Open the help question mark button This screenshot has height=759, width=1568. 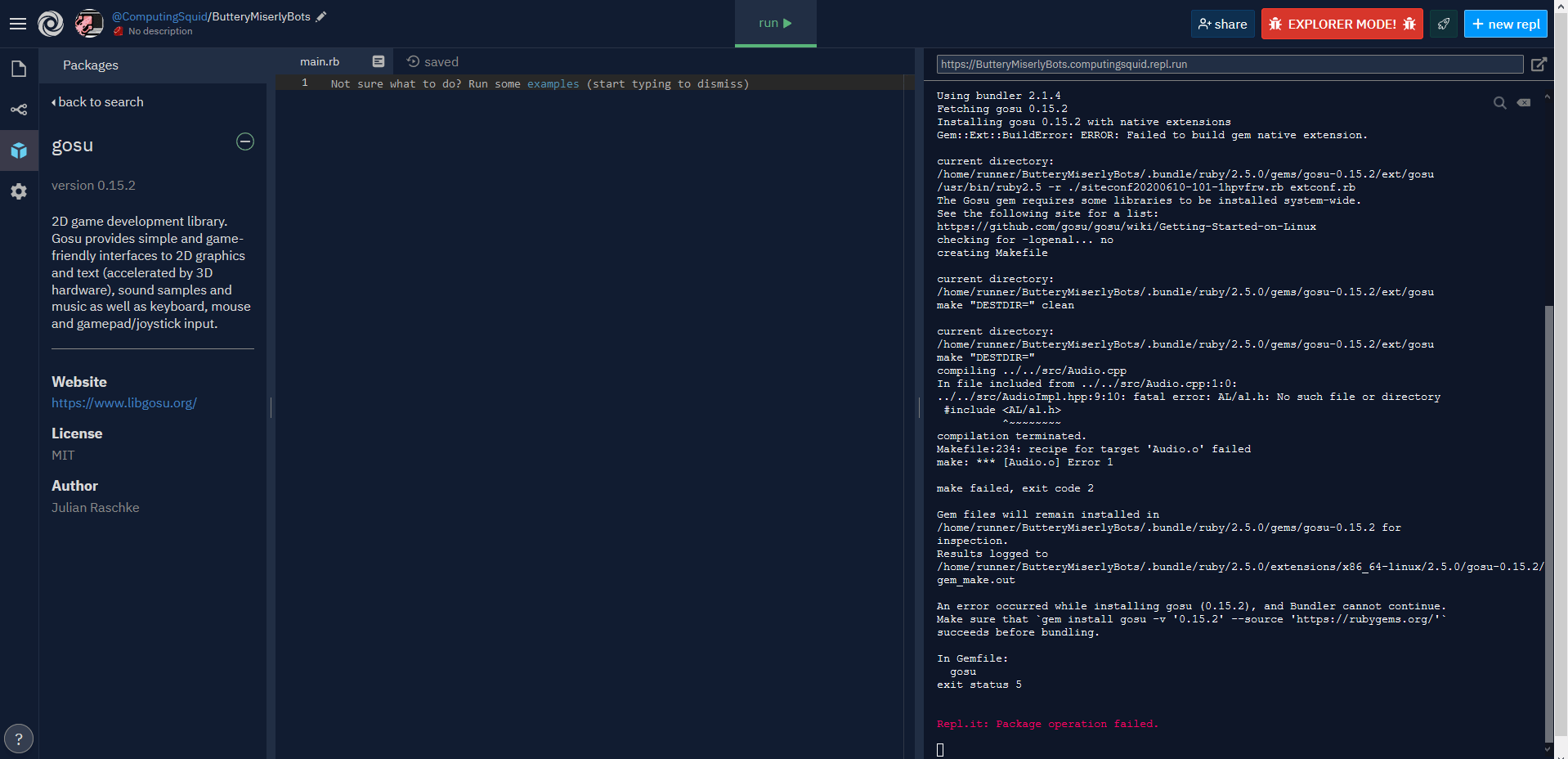tap(19, 739)
